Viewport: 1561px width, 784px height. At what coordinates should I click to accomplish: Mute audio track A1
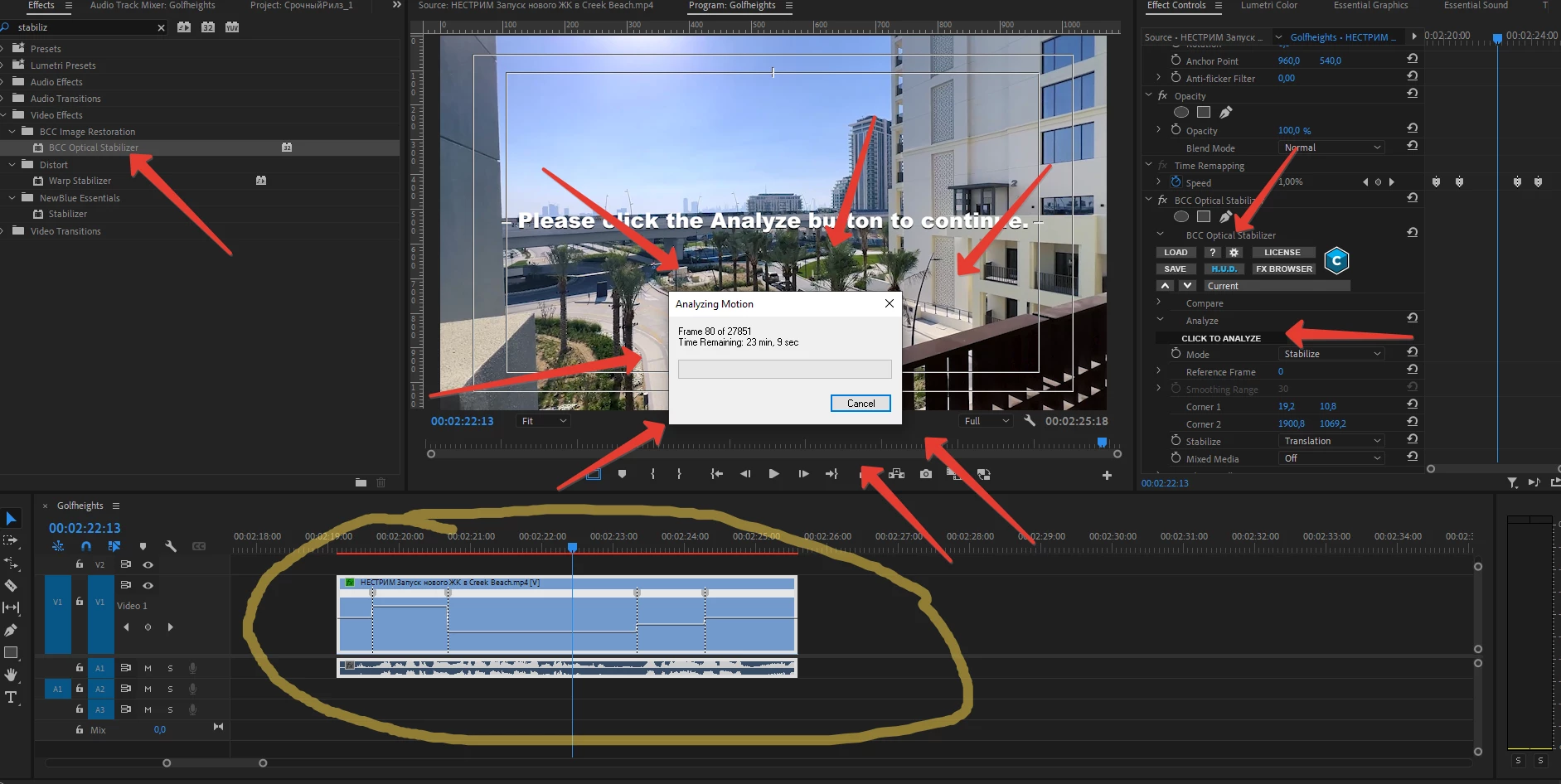[x=148, y=668]
